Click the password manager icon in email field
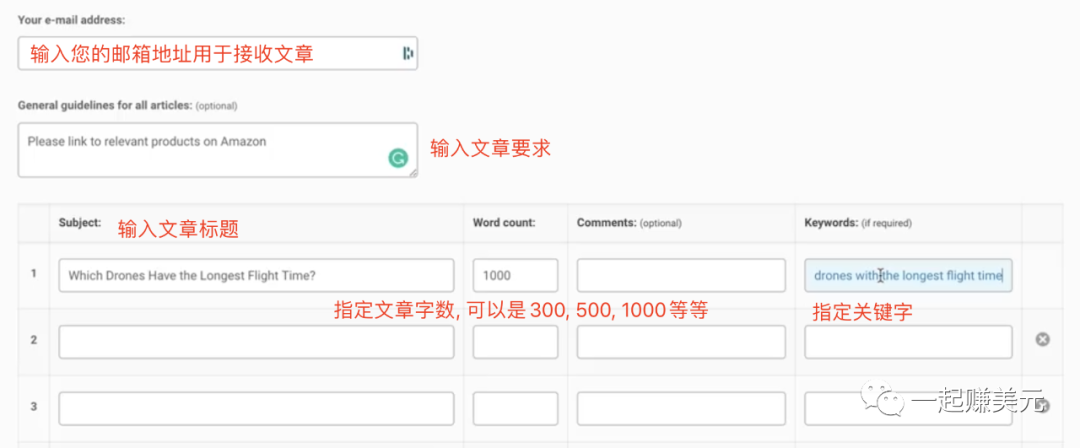 coord(408,53)
